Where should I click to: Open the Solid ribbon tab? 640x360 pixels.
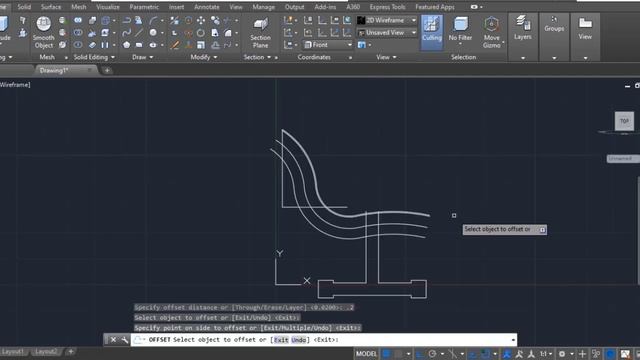click(x=24, y=7)
